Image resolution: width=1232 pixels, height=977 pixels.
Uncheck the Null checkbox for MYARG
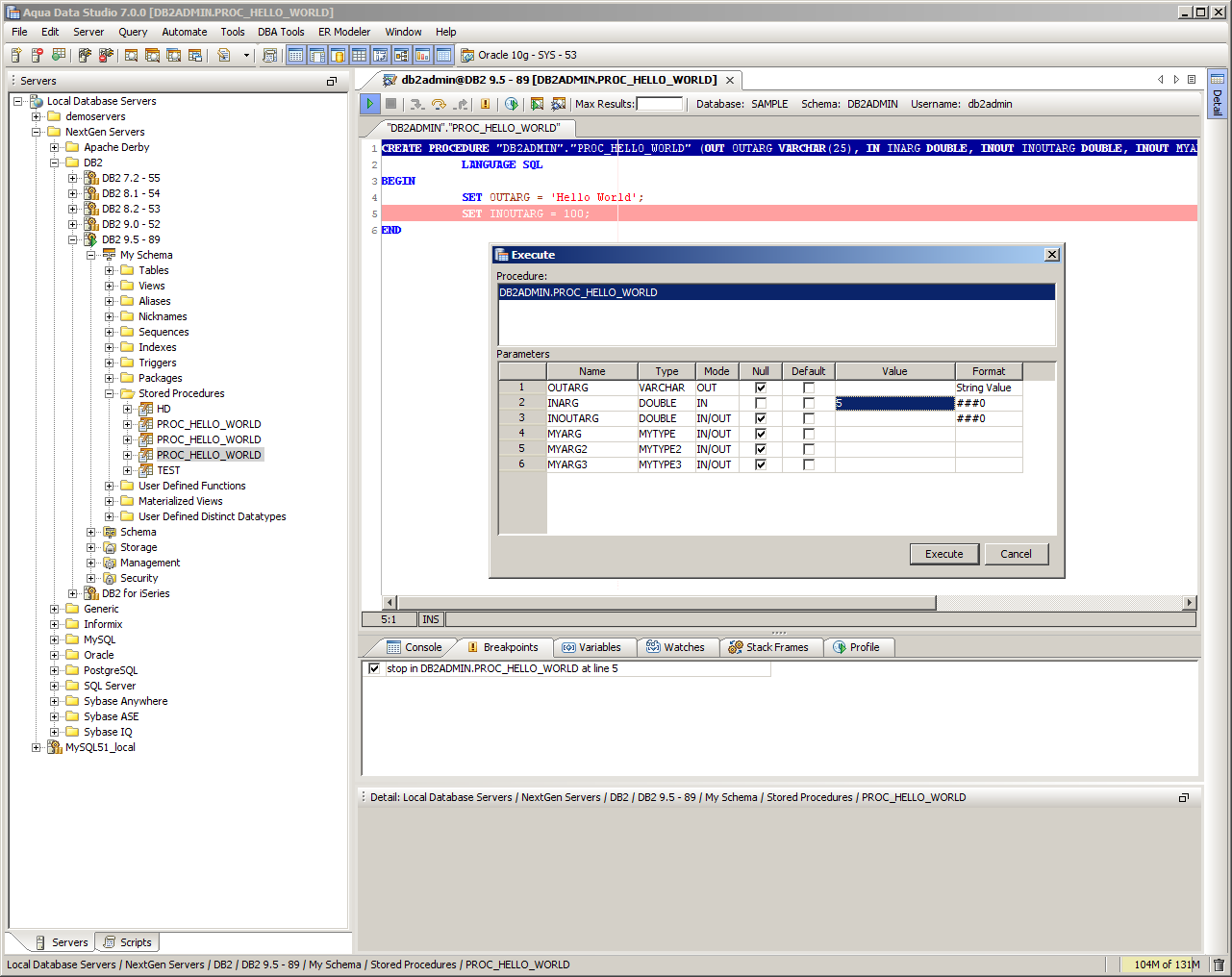click(x=761, y=434)
